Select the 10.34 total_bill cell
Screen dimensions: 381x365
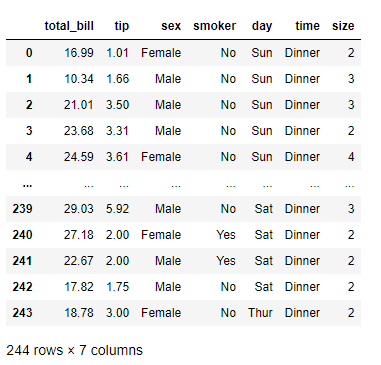[79, 79]
